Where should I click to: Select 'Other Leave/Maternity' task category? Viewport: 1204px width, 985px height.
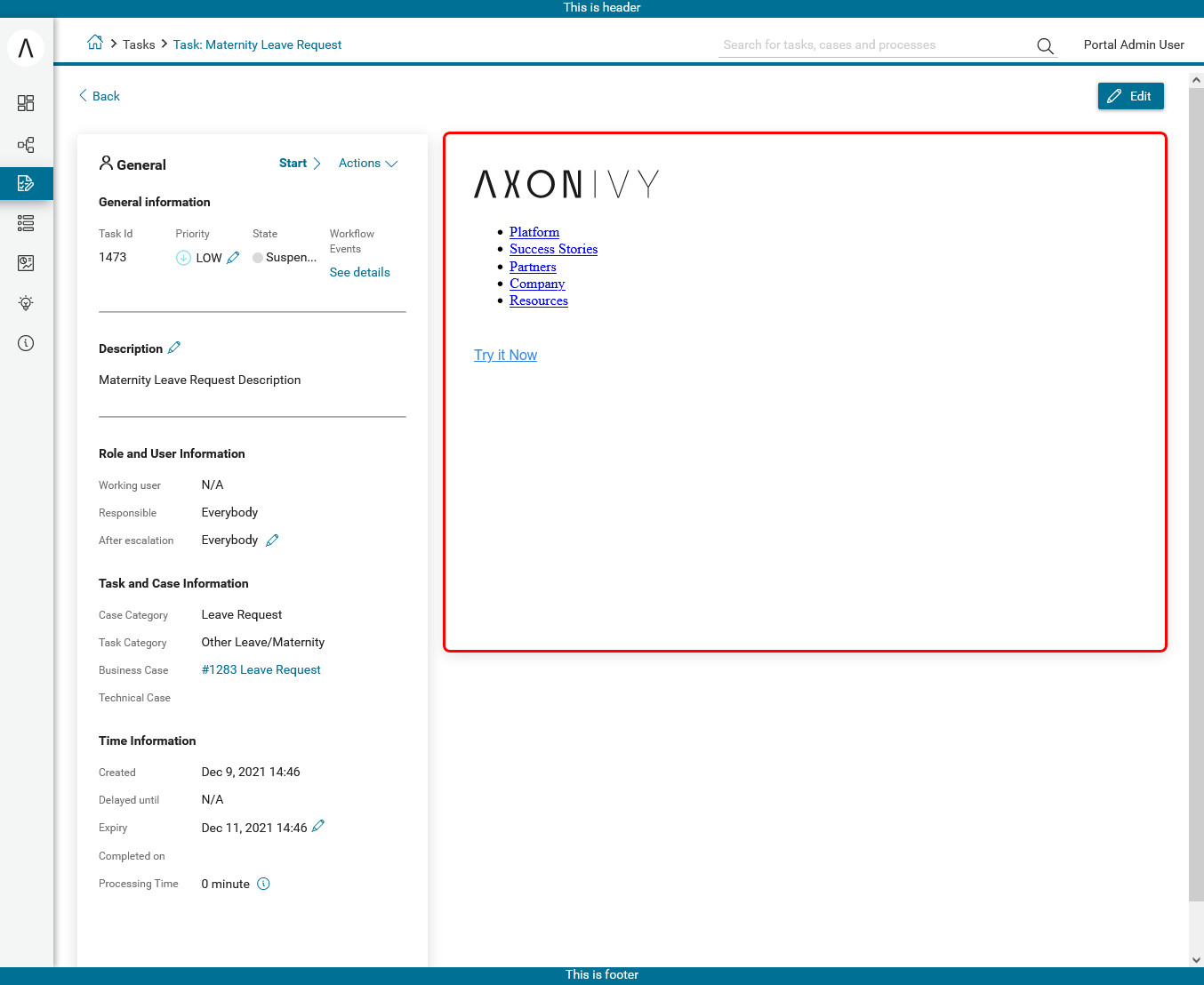[263, 642]
